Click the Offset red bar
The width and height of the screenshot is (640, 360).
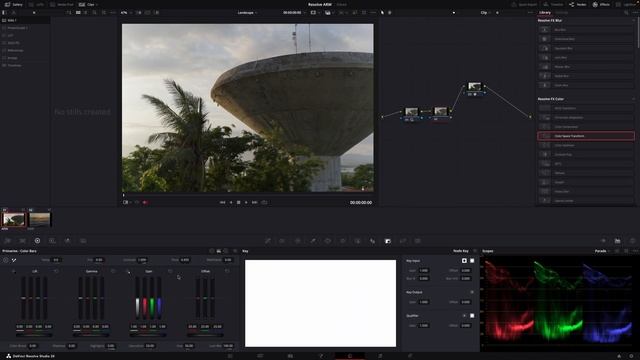pyautogui.click(x=198, y=298)
